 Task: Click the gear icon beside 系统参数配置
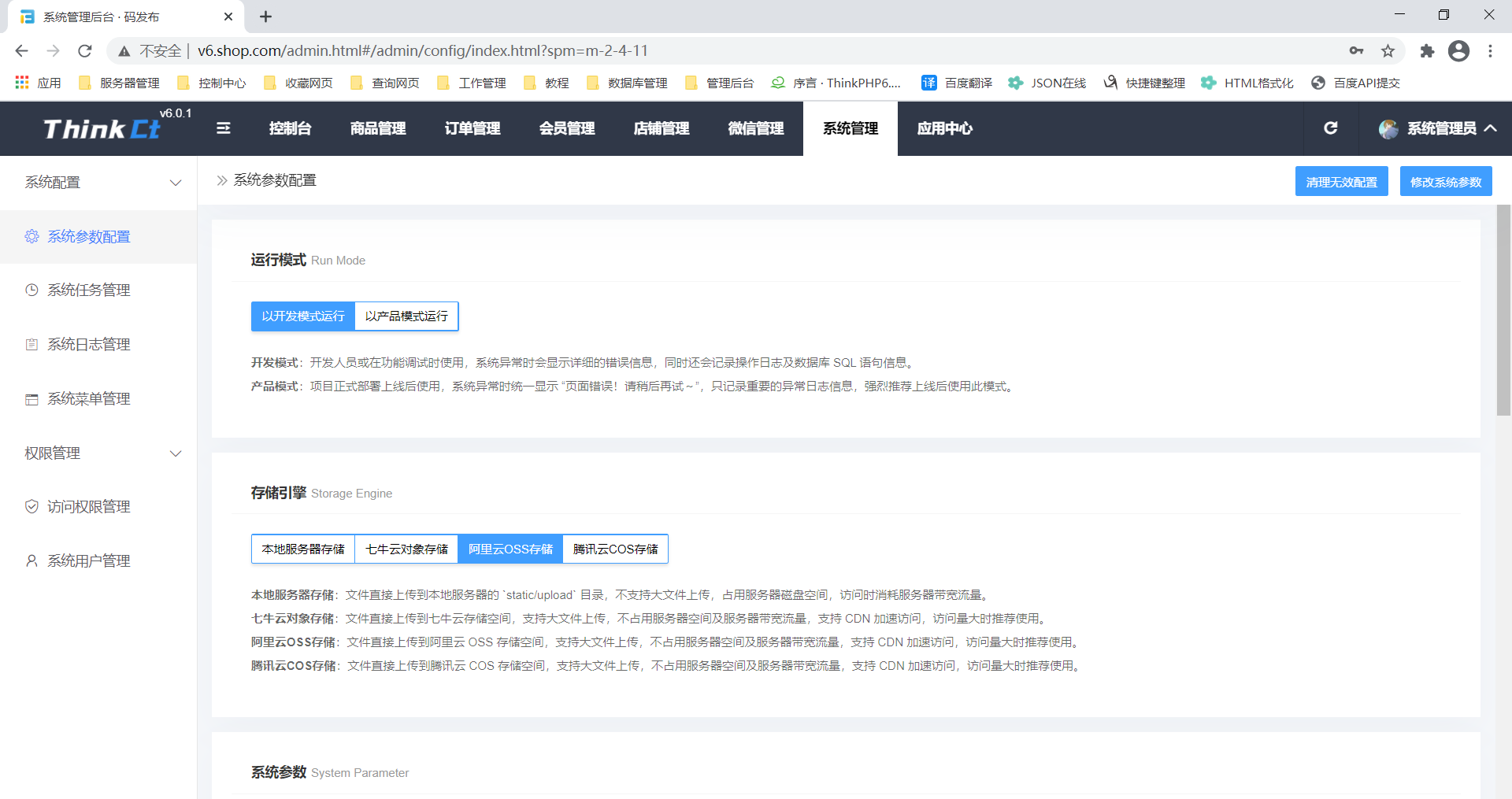[31, 236]
